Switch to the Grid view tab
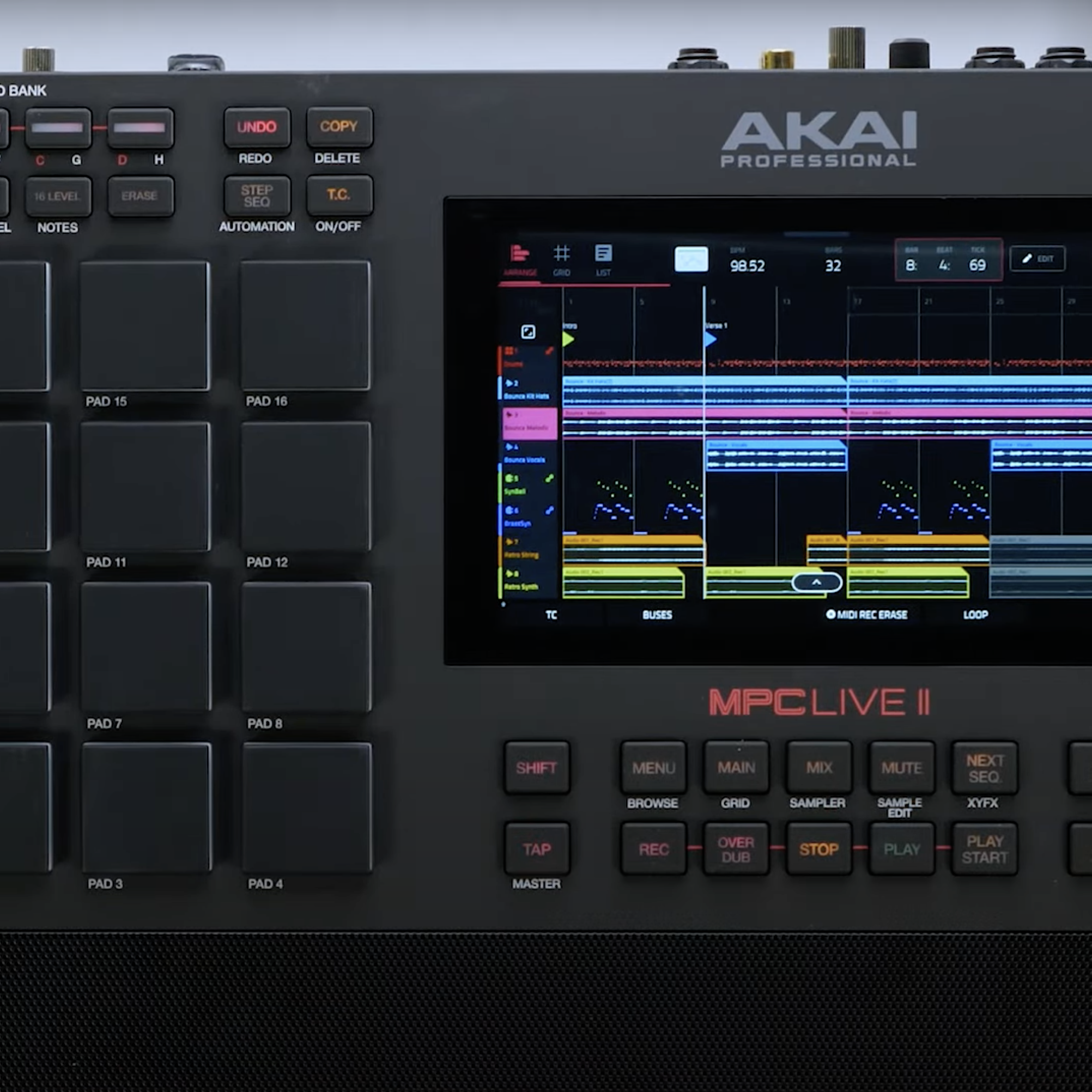This screenshot has width=1092, height=1092. tap(561, 260)
